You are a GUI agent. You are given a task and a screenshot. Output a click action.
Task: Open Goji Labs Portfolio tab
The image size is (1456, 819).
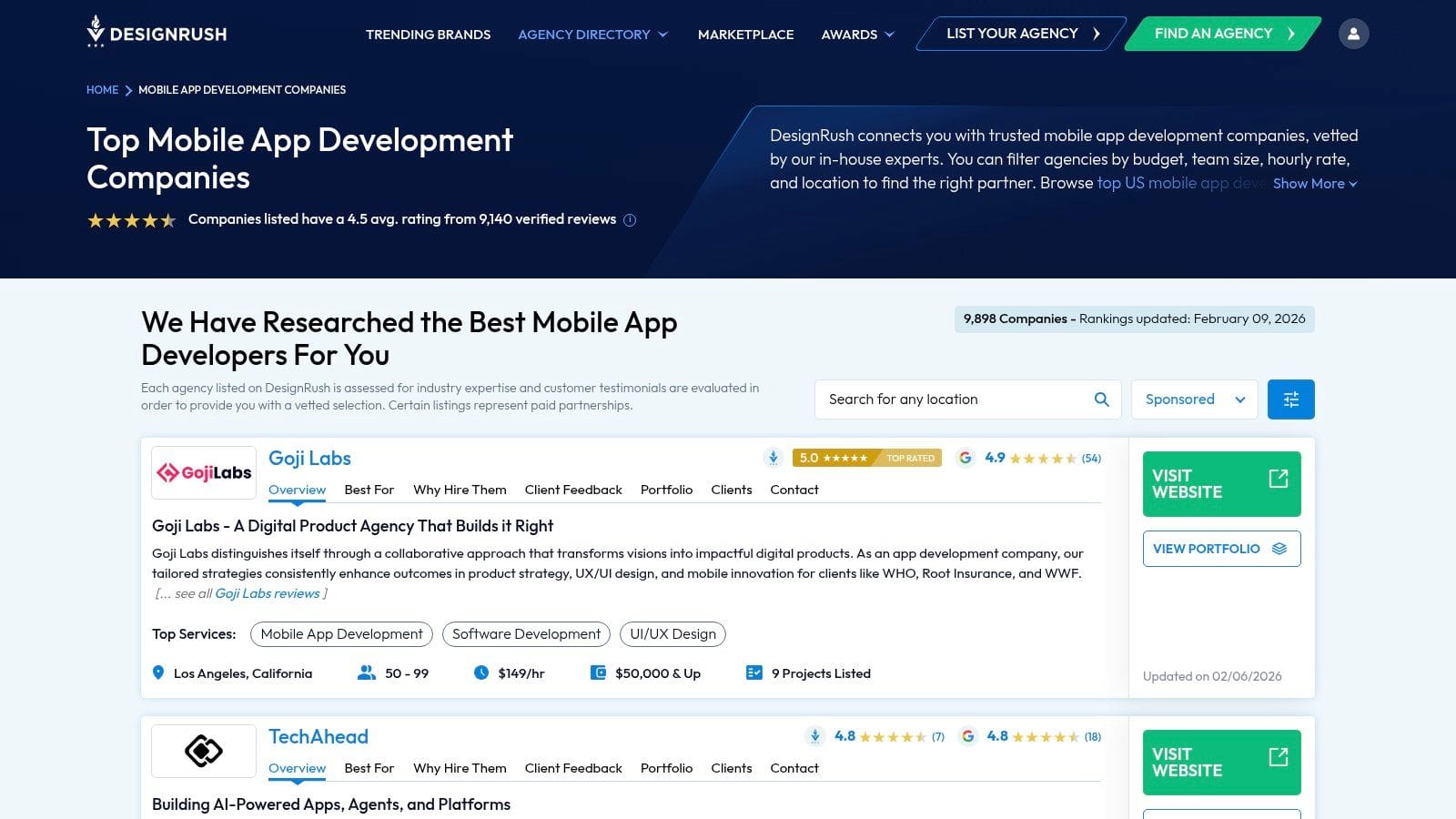(x=666, y=490)
